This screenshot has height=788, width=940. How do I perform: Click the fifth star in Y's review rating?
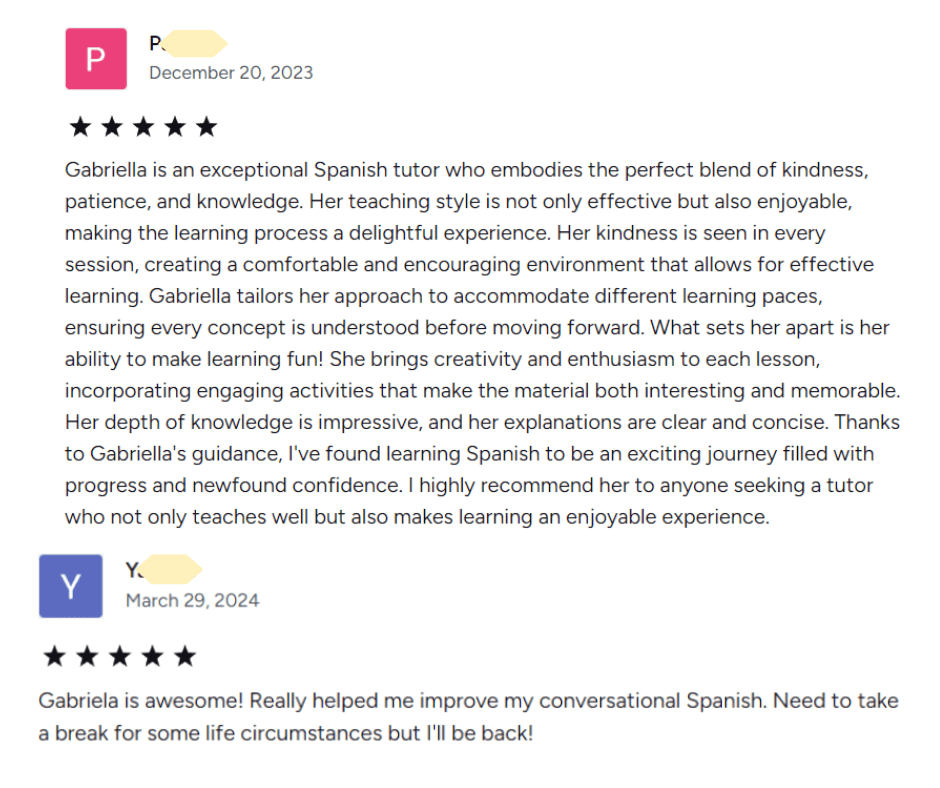(x=185, y=656)
